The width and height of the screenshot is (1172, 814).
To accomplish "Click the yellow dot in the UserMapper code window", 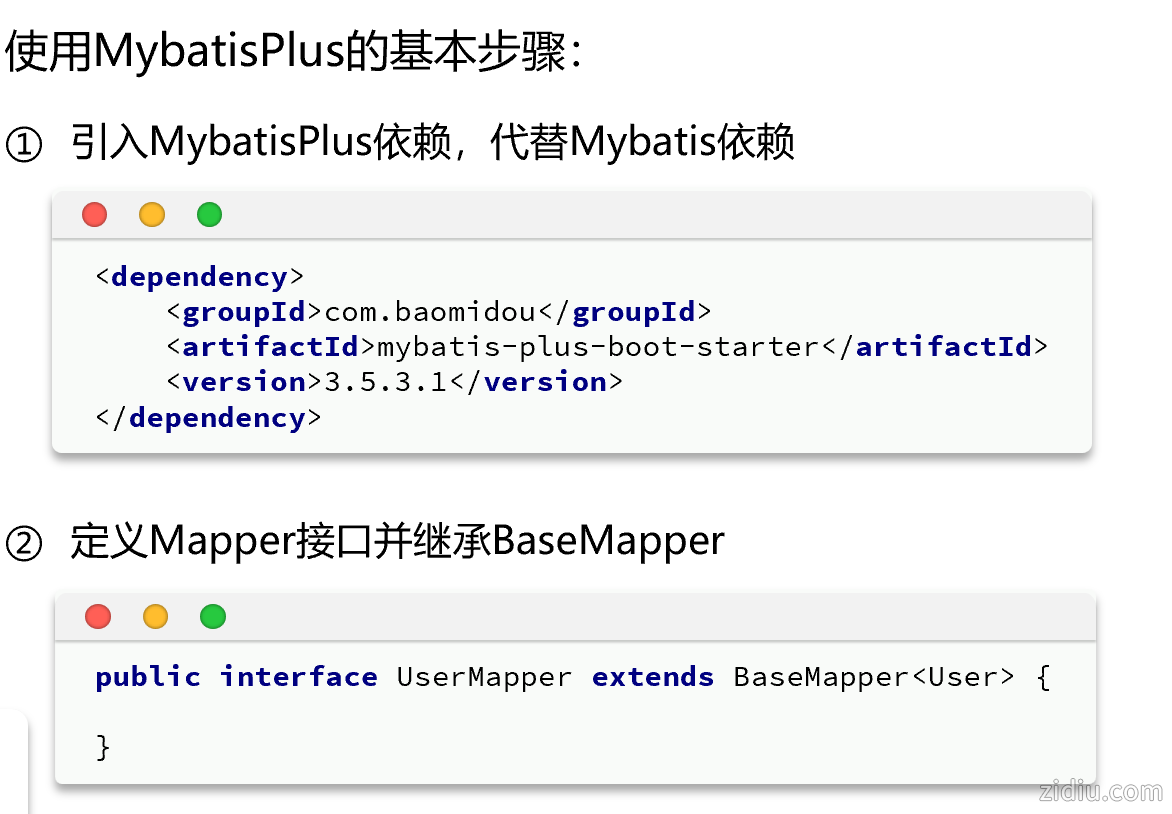I will 155,616.
